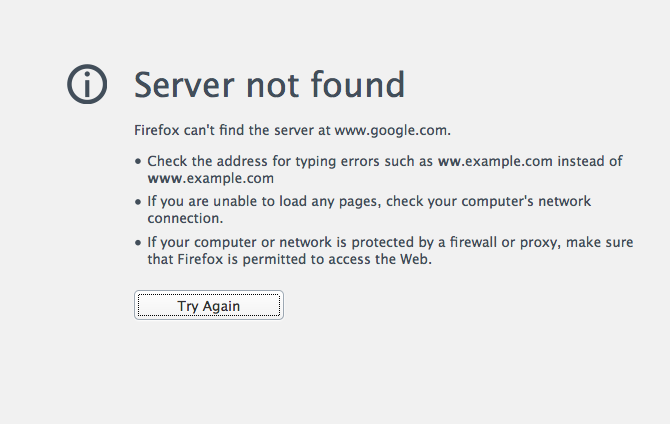Click the word "firewall" in the last bullet
This screenshot has width=670, height=424.
pos(465,243)
